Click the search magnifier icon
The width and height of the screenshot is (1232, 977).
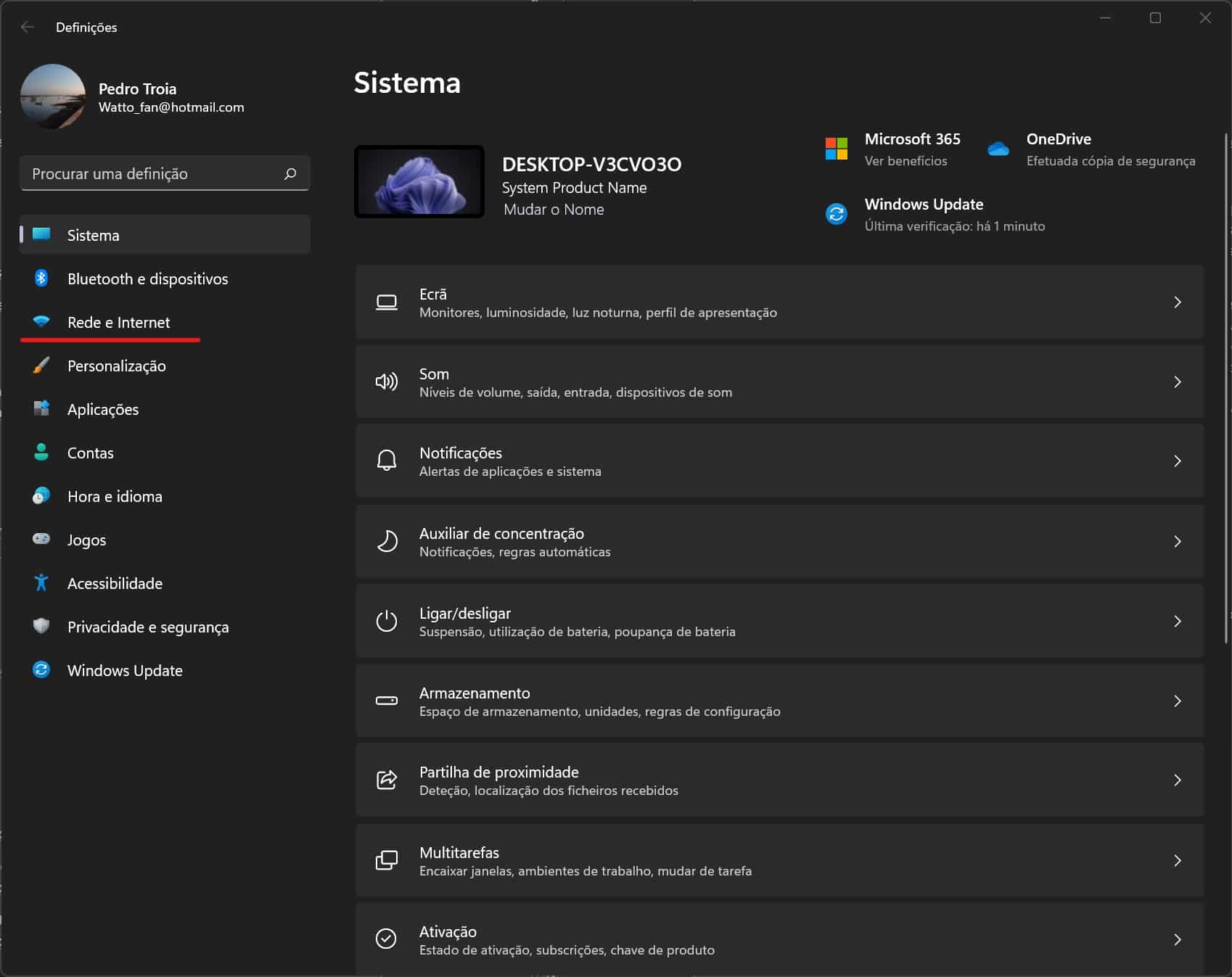tap(290, 173)
